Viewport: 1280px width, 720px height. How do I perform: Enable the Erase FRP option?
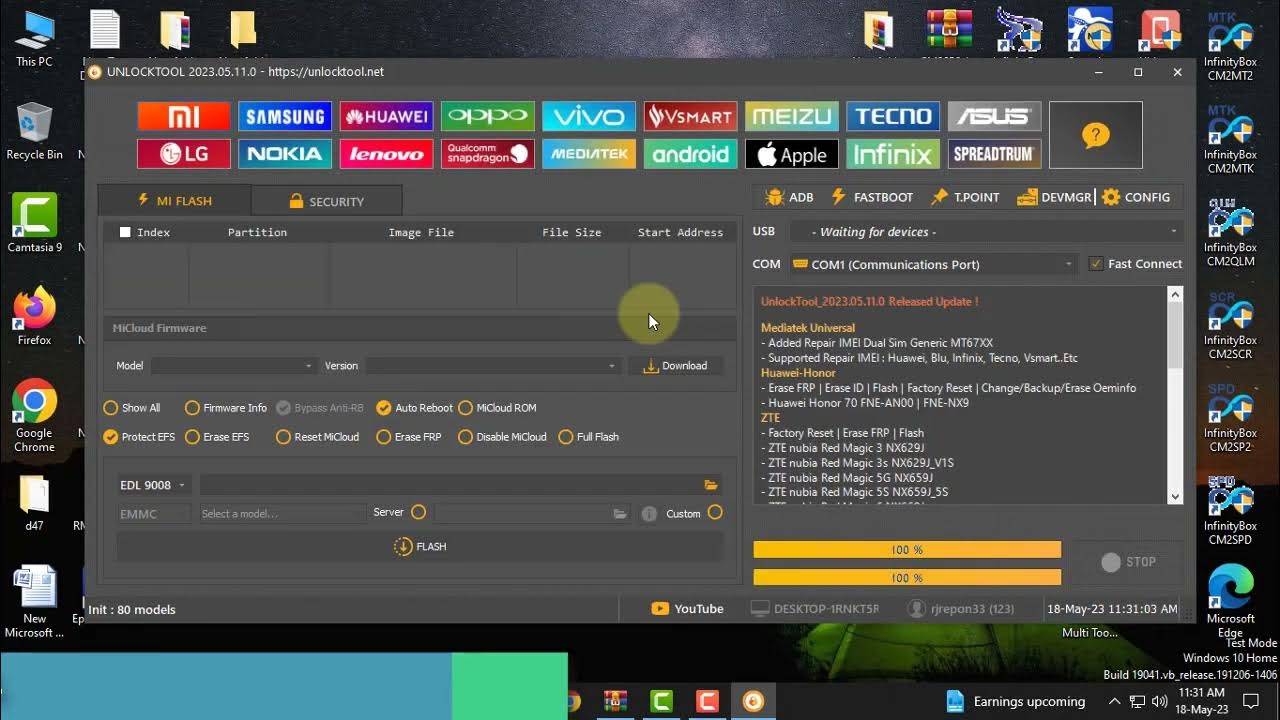(409, 437)
